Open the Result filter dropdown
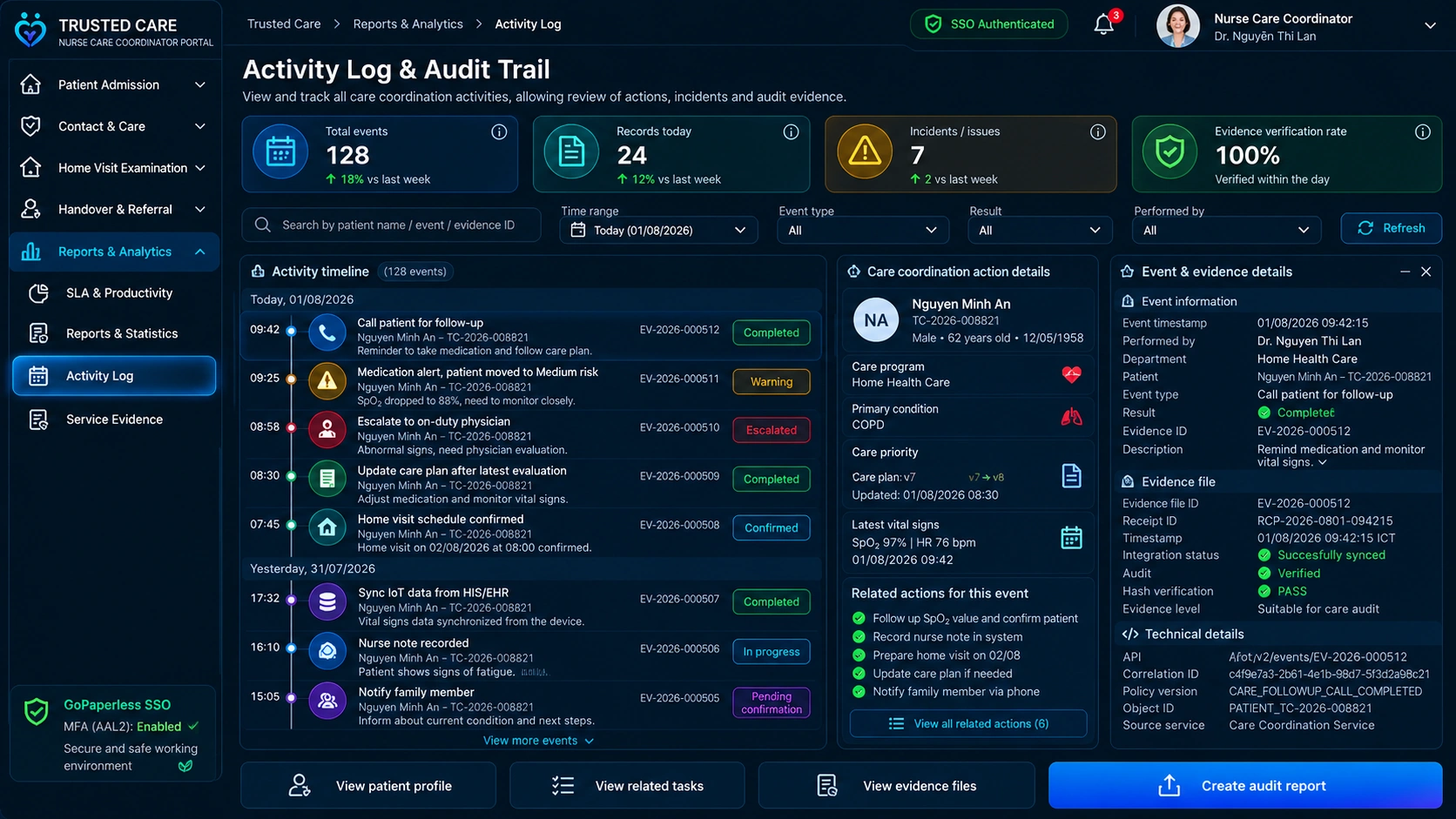Screen dimensions: 1456x819 tap(1040, 230)
